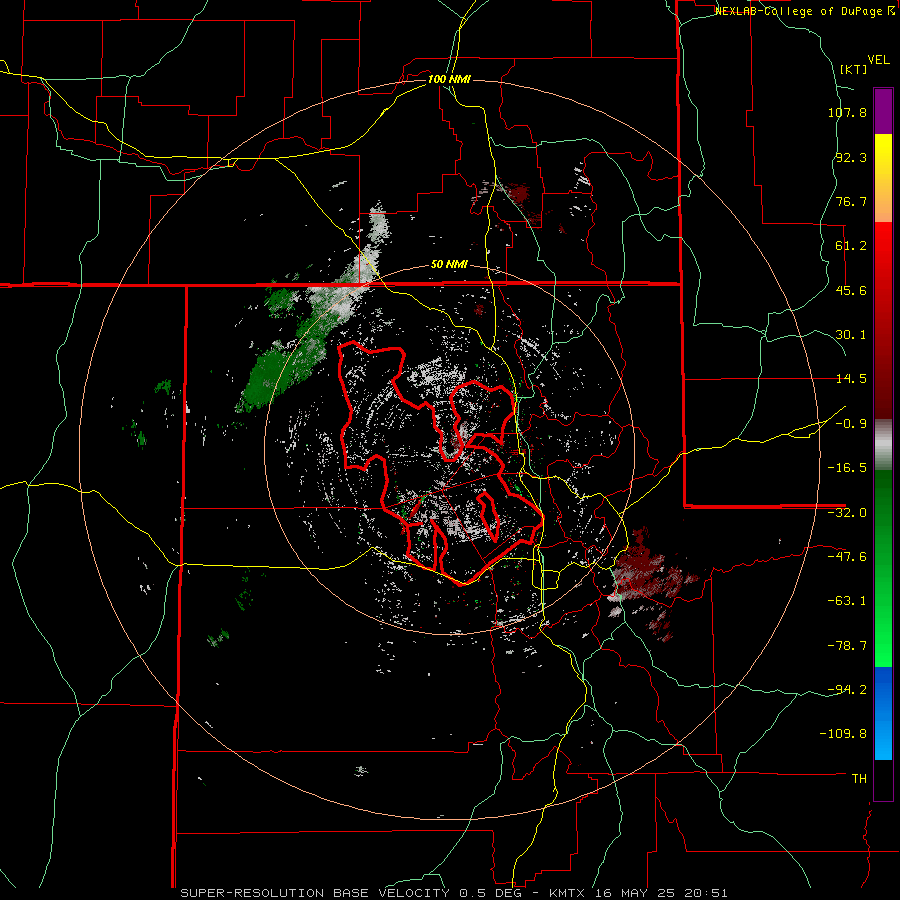
Task: Click the purple segment of the velocity color bar
Action: click(883, 112)
